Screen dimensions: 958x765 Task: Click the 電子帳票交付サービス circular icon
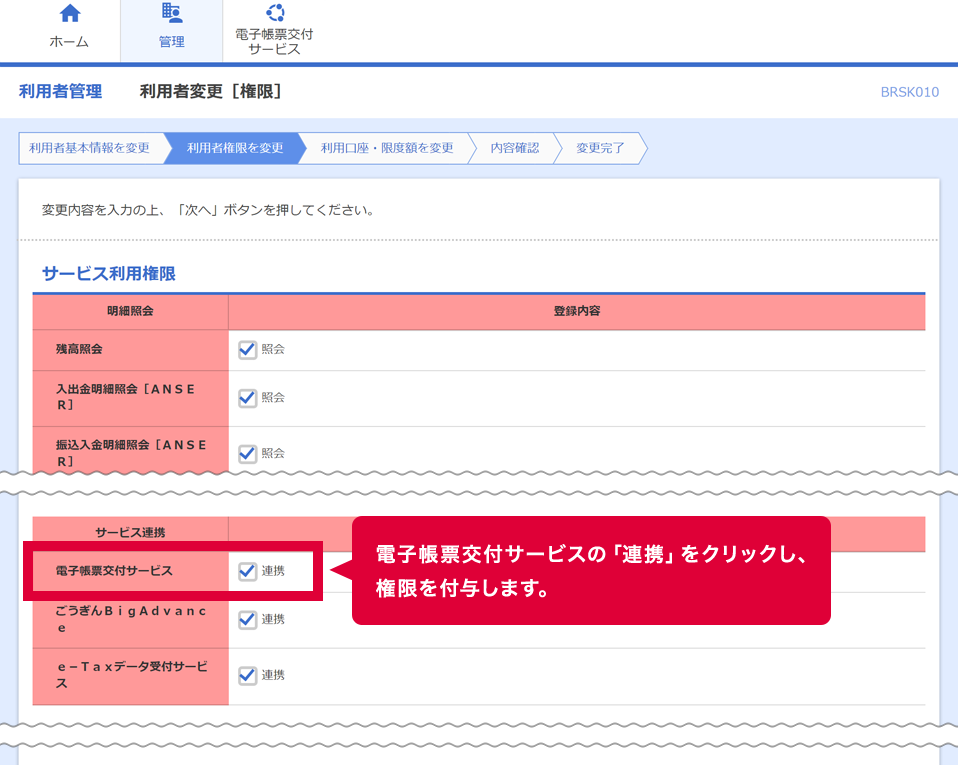(274, 12)
